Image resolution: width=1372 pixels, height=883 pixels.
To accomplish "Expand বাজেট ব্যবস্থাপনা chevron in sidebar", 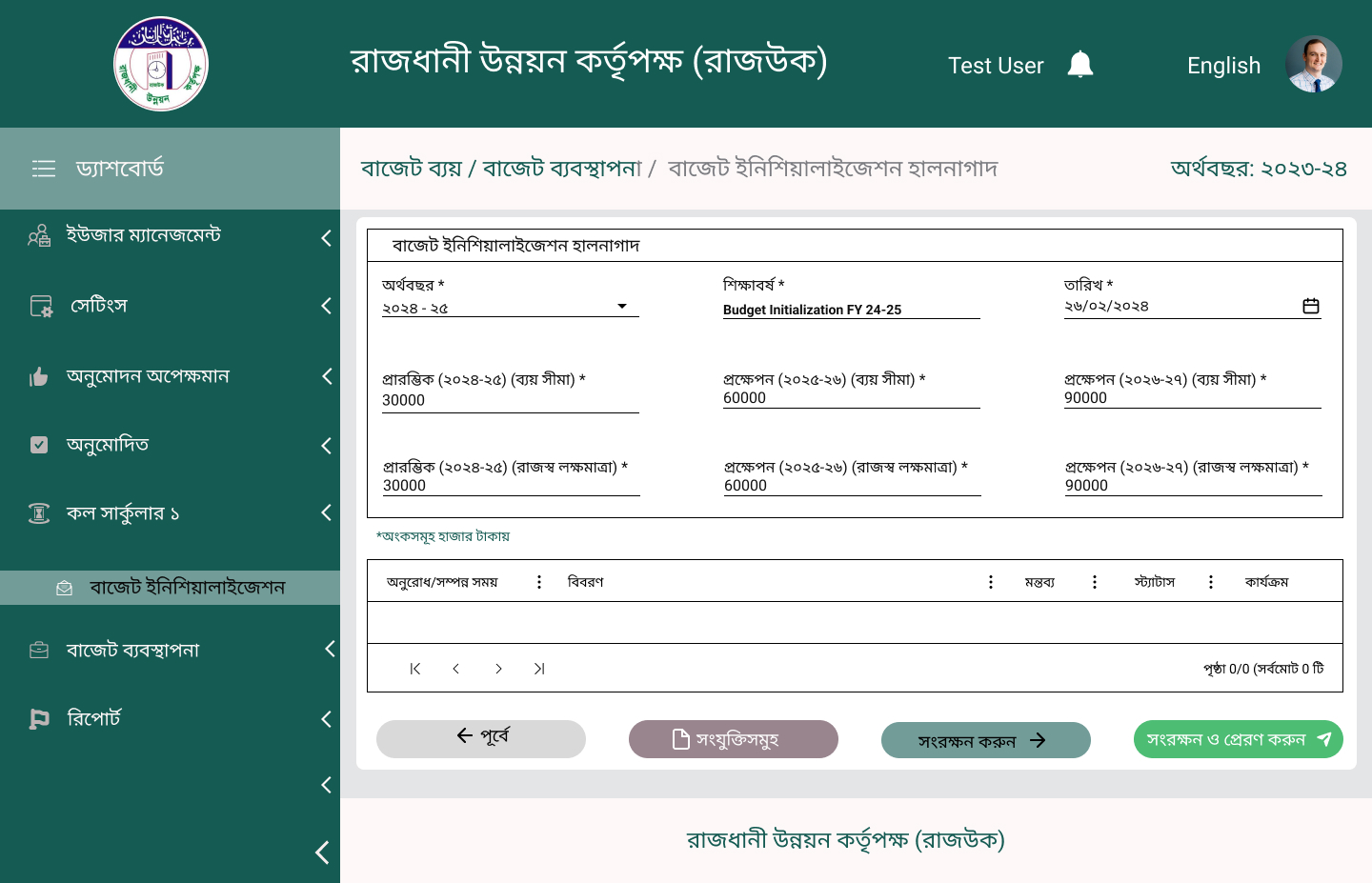I will (x=329, y=649).
